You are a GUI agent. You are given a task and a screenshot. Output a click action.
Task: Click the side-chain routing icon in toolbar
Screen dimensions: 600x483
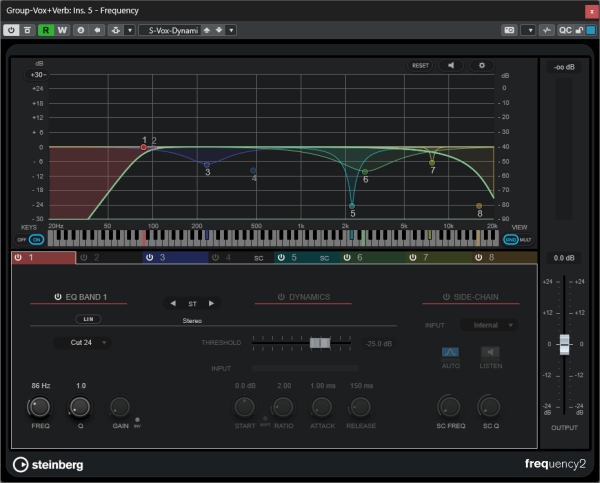click(x=116, y=30)
